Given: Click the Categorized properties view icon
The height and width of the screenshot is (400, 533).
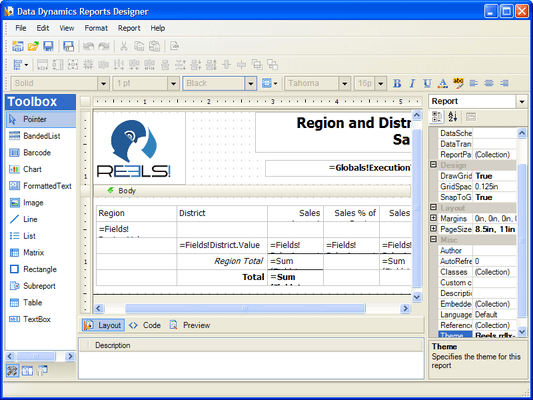Looking at the screenshot, I should [x=437, y=117].
